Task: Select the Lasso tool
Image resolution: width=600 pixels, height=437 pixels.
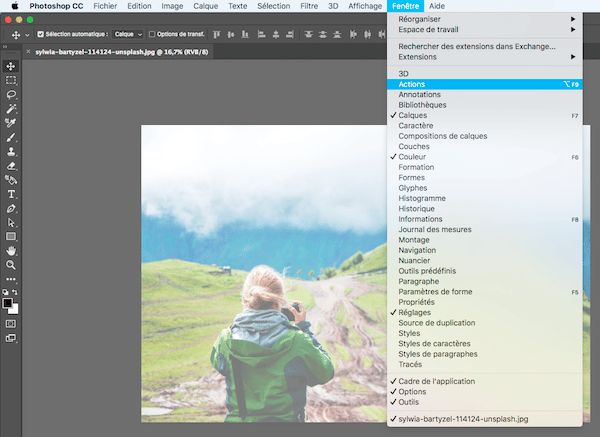Action: point(11,94)
